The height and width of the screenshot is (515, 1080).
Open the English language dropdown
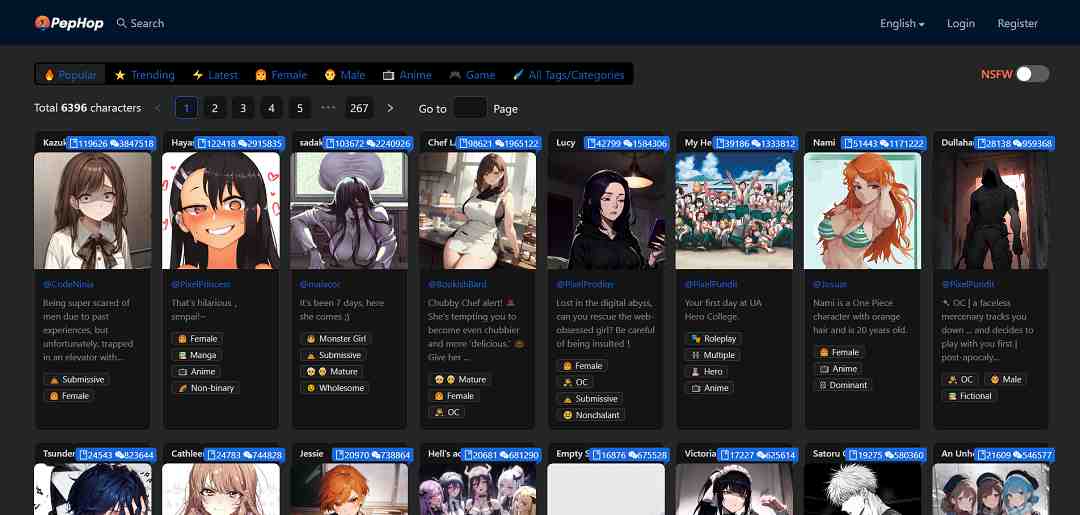(902, 23)
